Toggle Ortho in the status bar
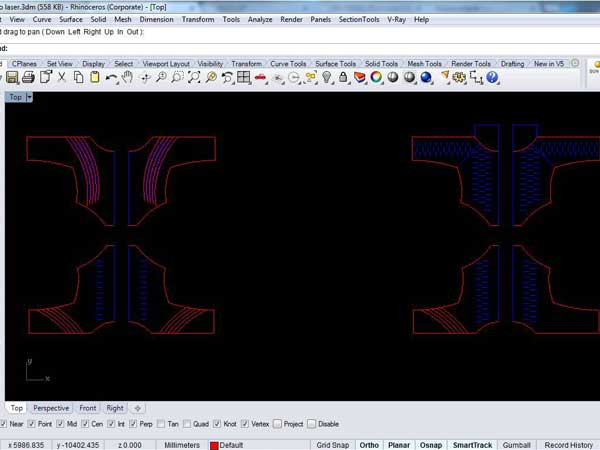The width and height of the screenshot is (600, 450). (x=369, y=445)
